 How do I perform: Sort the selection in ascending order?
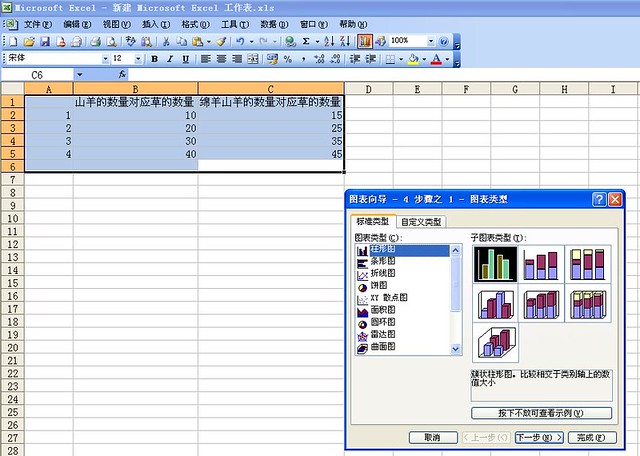click(x=329, y=41)
